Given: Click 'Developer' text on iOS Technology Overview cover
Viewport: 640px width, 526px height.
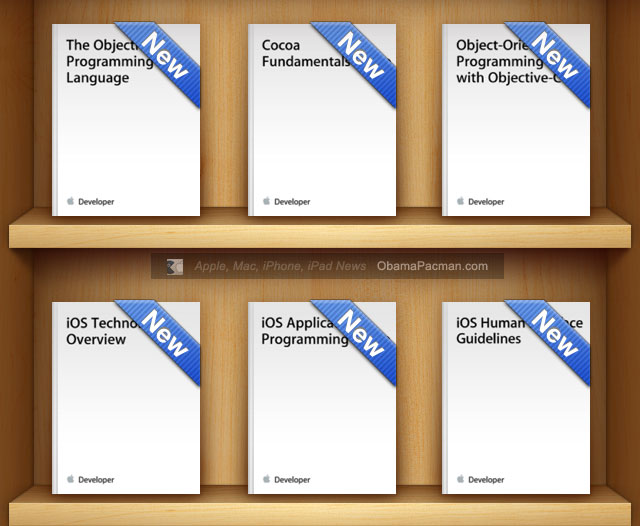Looking at the screenshot, I should click(96, 480).
